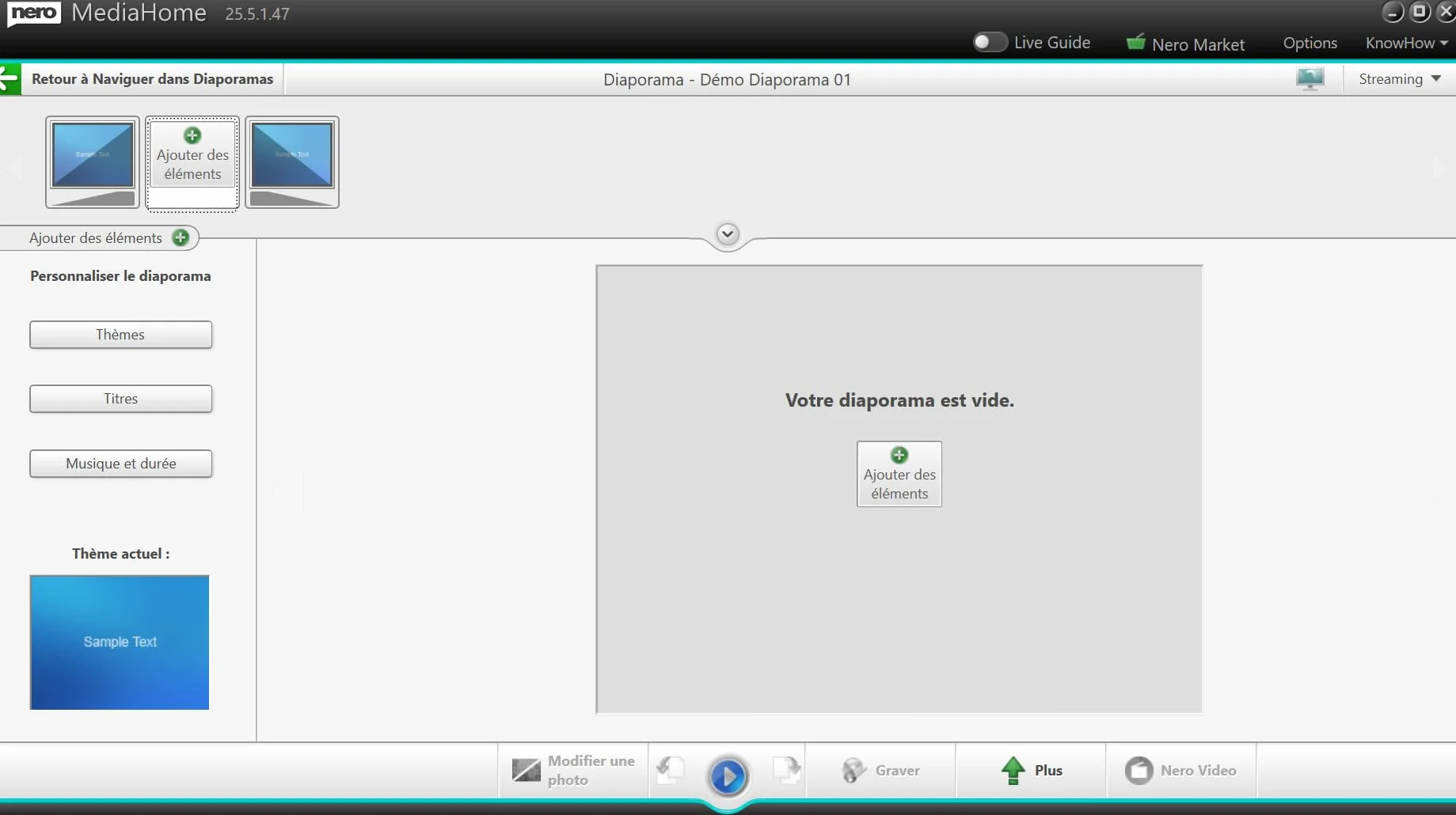1456x815 pixels.
Task: Open Nero Market basket icon
Action: pyautogui.click(x=1135, y=43)
